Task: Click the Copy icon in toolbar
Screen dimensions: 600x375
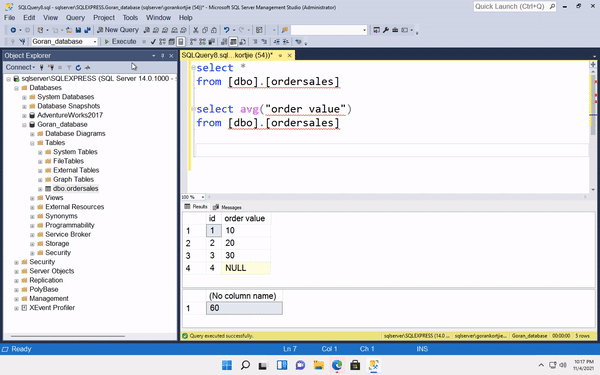Action: point(205,30)
